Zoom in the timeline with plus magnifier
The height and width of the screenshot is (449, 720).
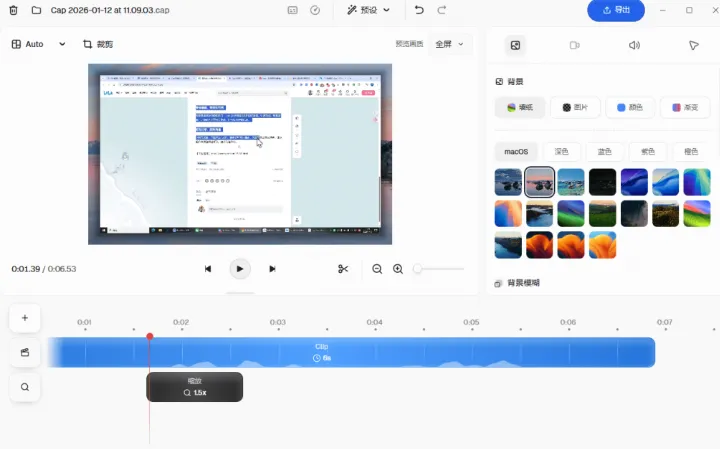398,269
